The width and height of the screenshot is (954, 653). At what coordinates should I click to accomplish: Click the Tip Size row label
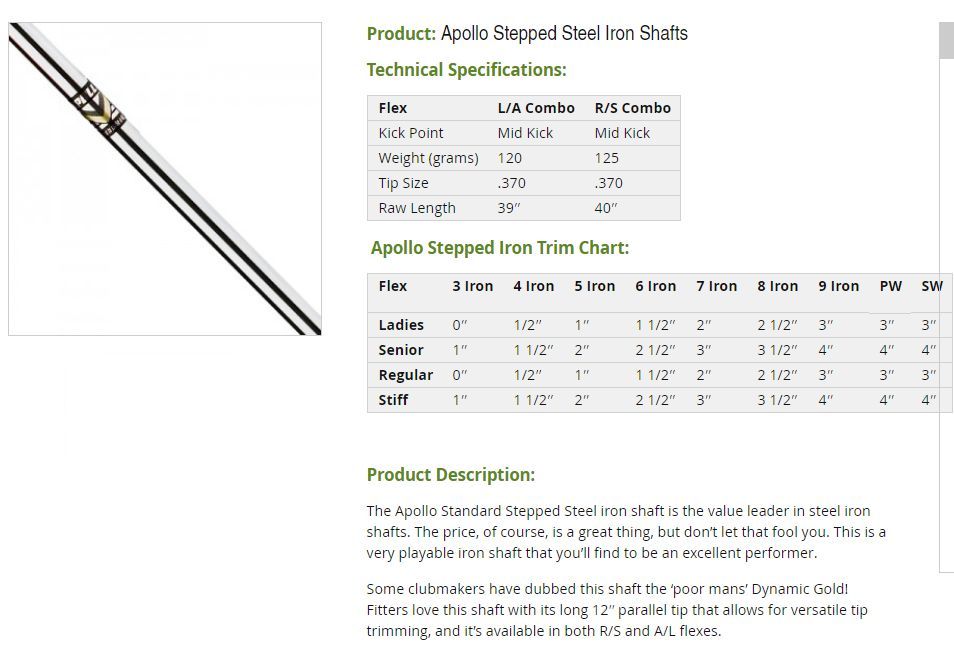pos(403,183)
